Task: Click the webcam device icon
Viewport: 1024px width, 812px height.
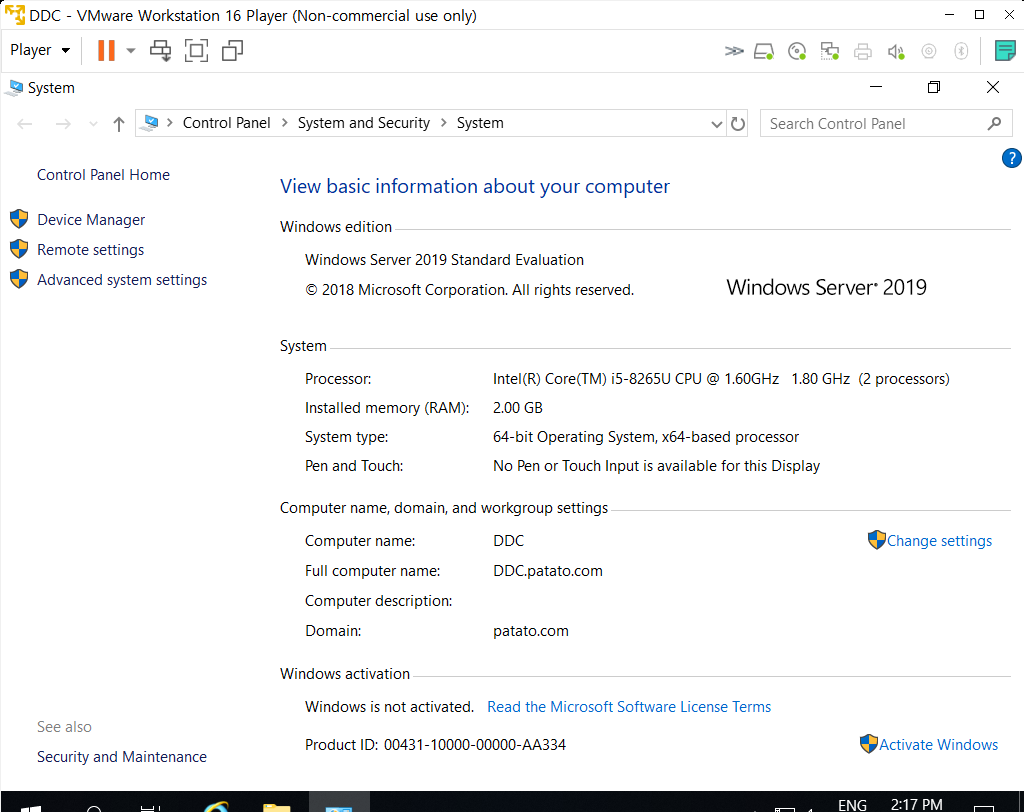Action: coord(929,51)
